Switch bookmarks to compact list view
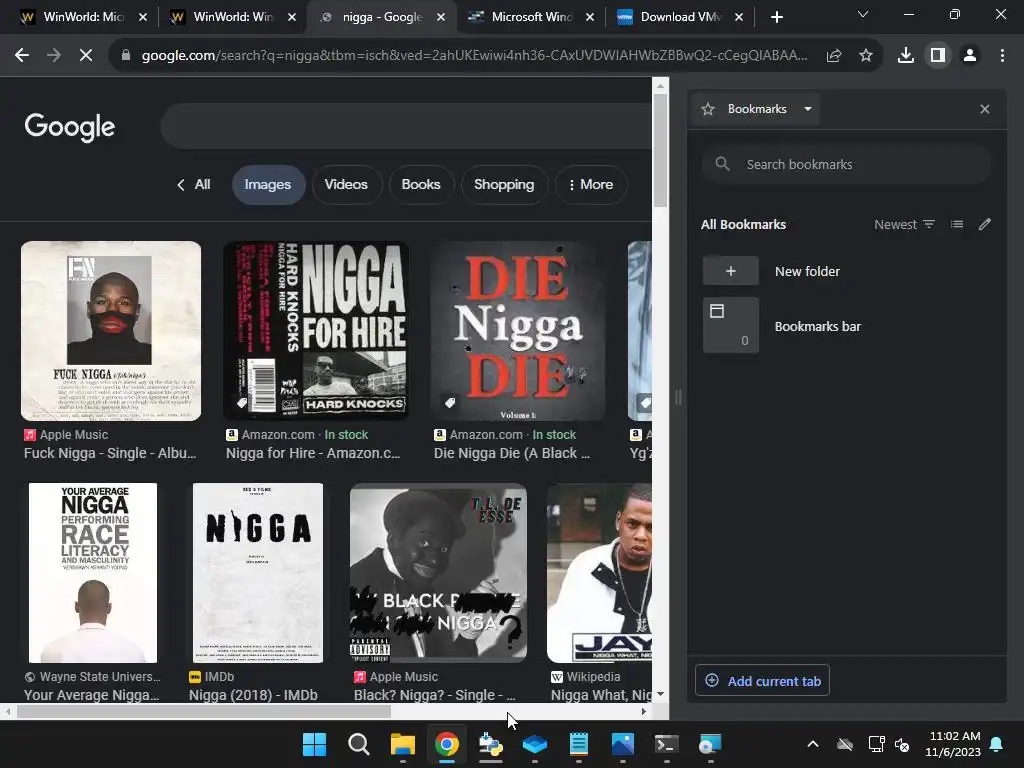This screenshot has height=768, width=1024. pyautogui.click(x=957, y=225)
